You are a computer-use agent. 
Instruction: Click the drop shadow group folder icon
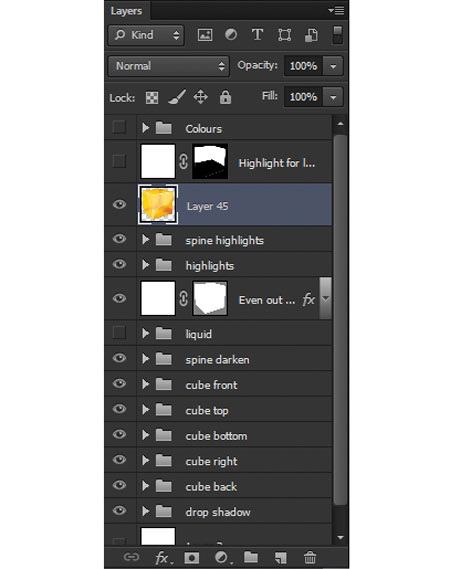164,511
